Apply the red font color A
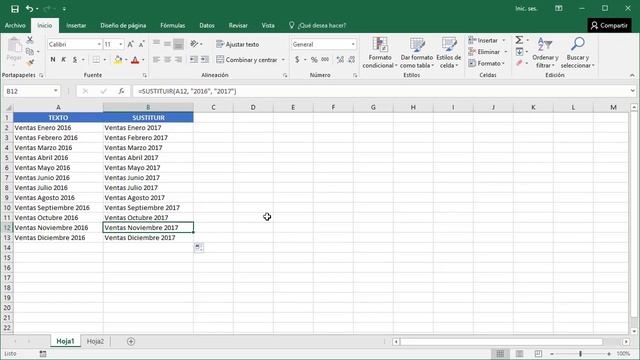 tap(135, 60)
